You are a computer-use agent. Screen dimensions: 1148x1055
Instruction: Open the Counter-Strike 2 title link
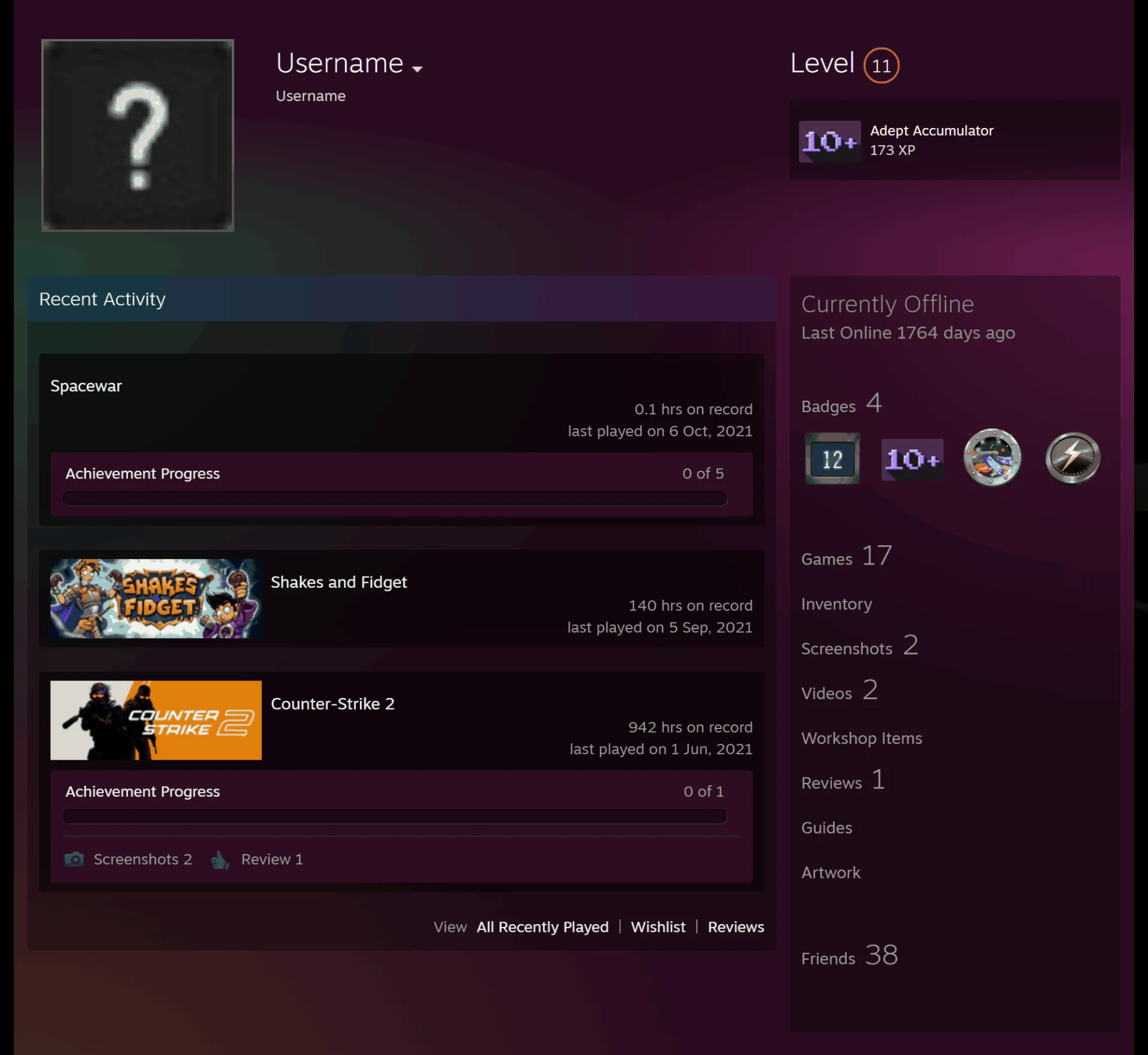(332, 703)
